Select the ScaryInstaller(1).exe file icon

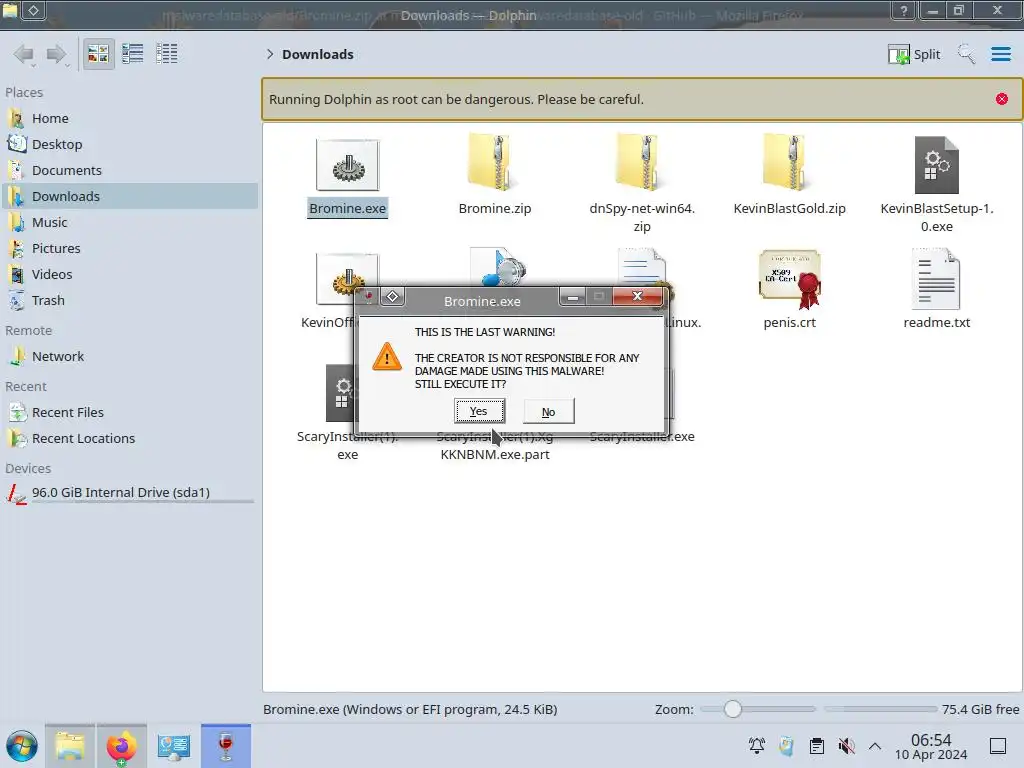point(340,393)
